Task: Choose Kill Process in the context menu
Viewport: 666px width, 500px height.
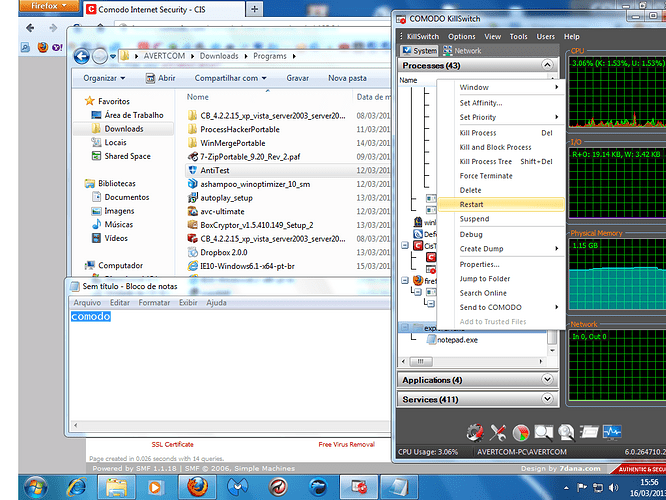Action: [501, 133]
